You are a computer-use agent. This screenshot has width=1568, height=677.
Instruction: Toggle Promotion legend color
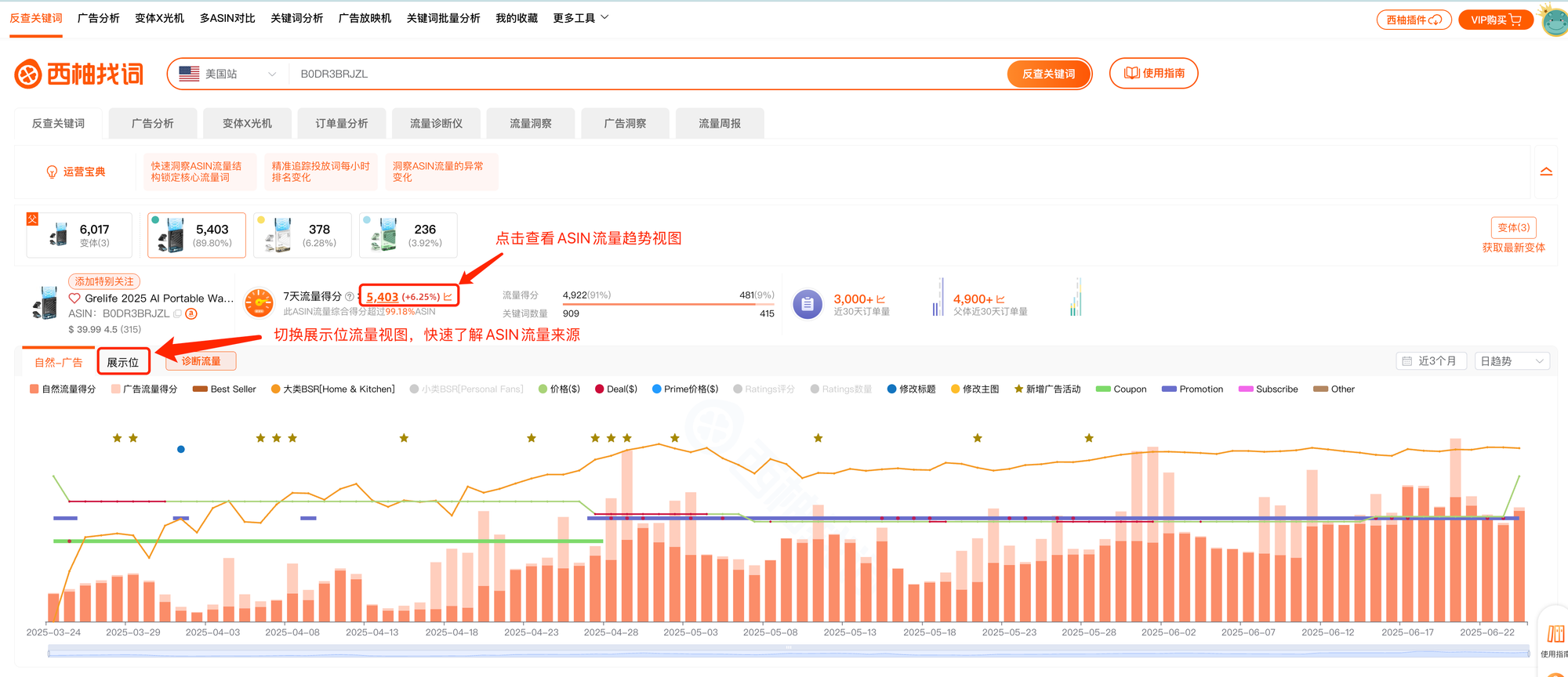click(x=1169, y=389)
